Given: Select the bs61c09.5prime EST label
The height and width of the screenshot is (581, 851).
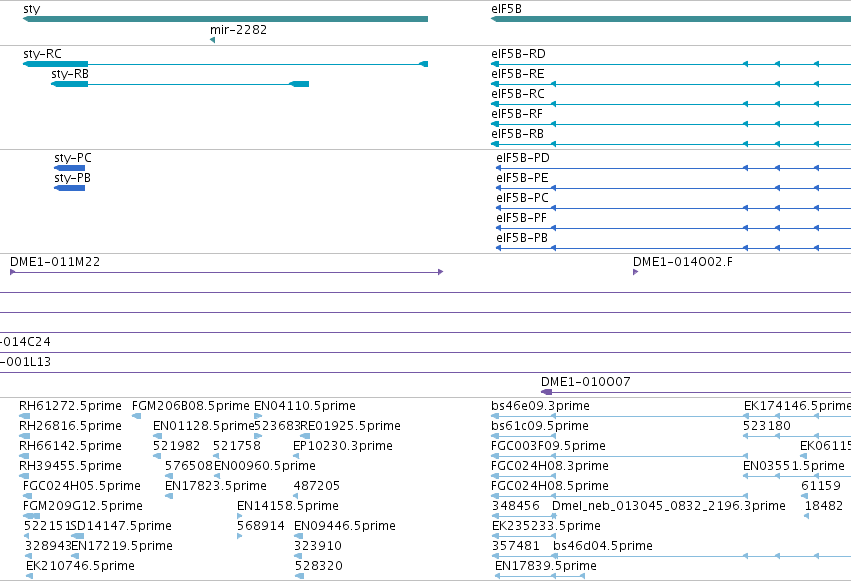Looking at the screenshot, I should pos(539,426).
